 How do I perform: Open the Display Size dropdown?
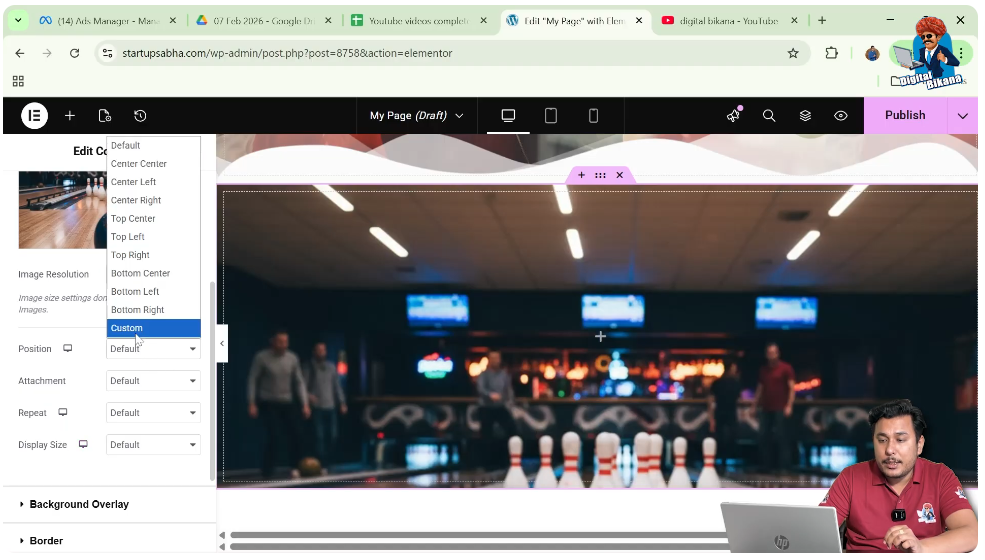pos(153,445)
